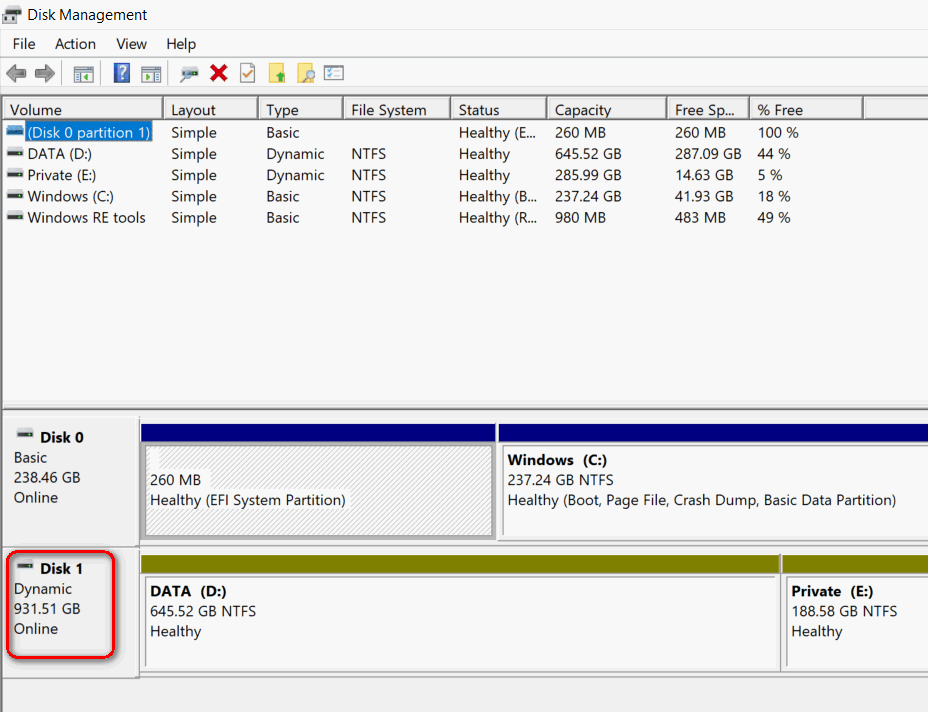
Task: Click the 14.63 GB free space cell
Action: (704, 175)
